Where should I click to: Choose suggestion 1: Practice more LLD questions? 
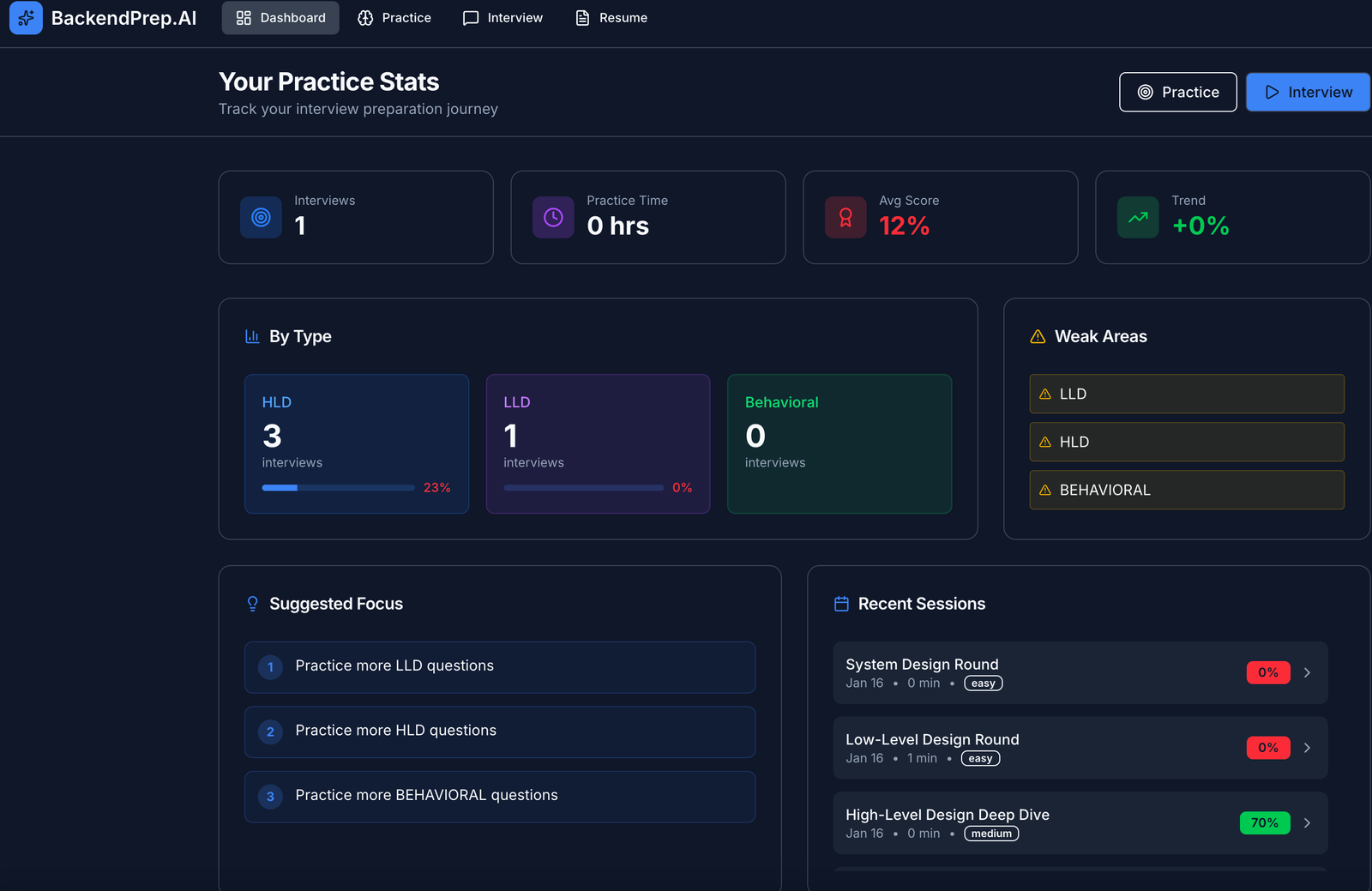(x=499, y=666)
